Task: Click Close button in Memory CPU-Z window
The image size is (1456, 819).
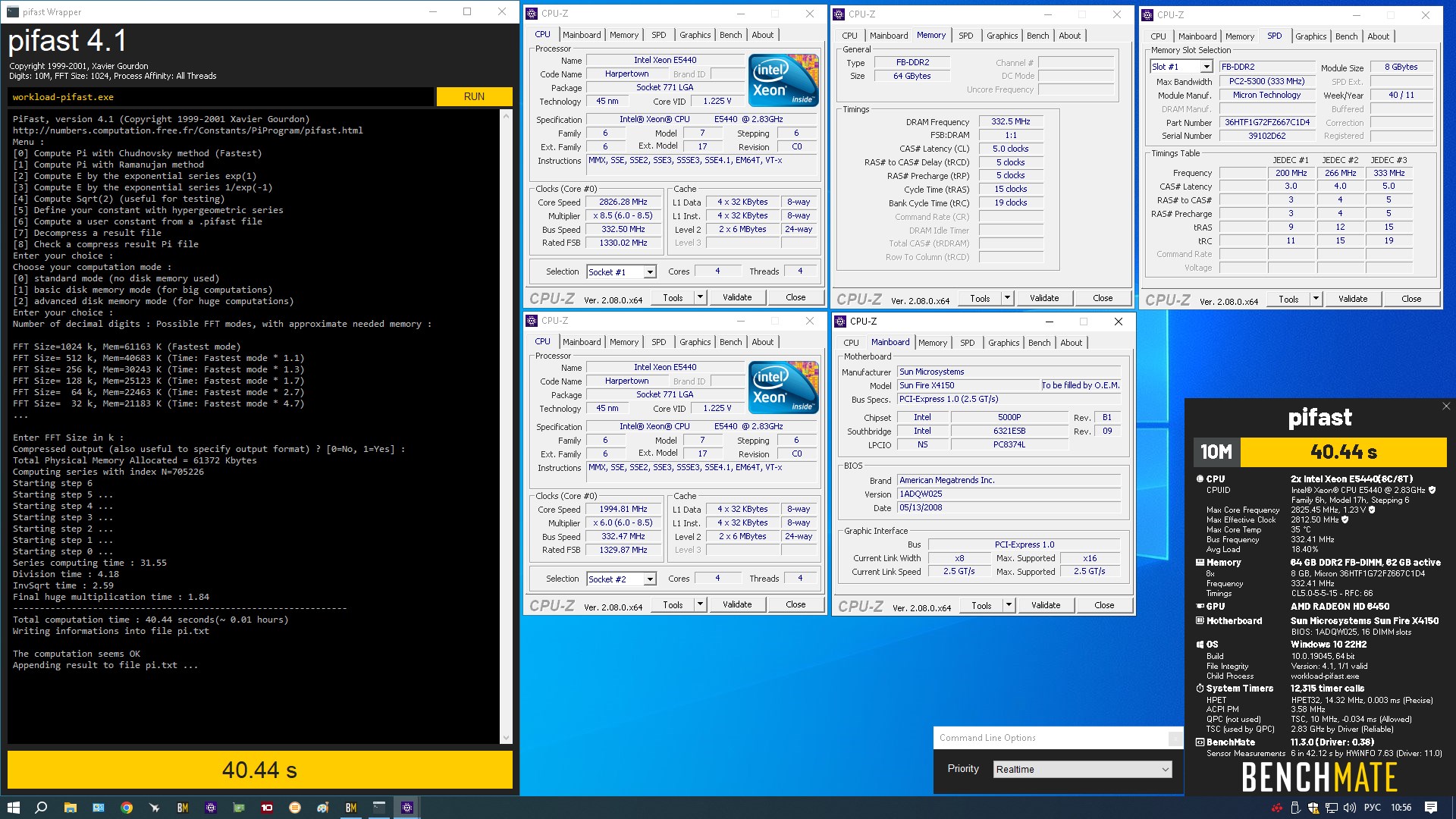Action: (x=1103, y=298)
